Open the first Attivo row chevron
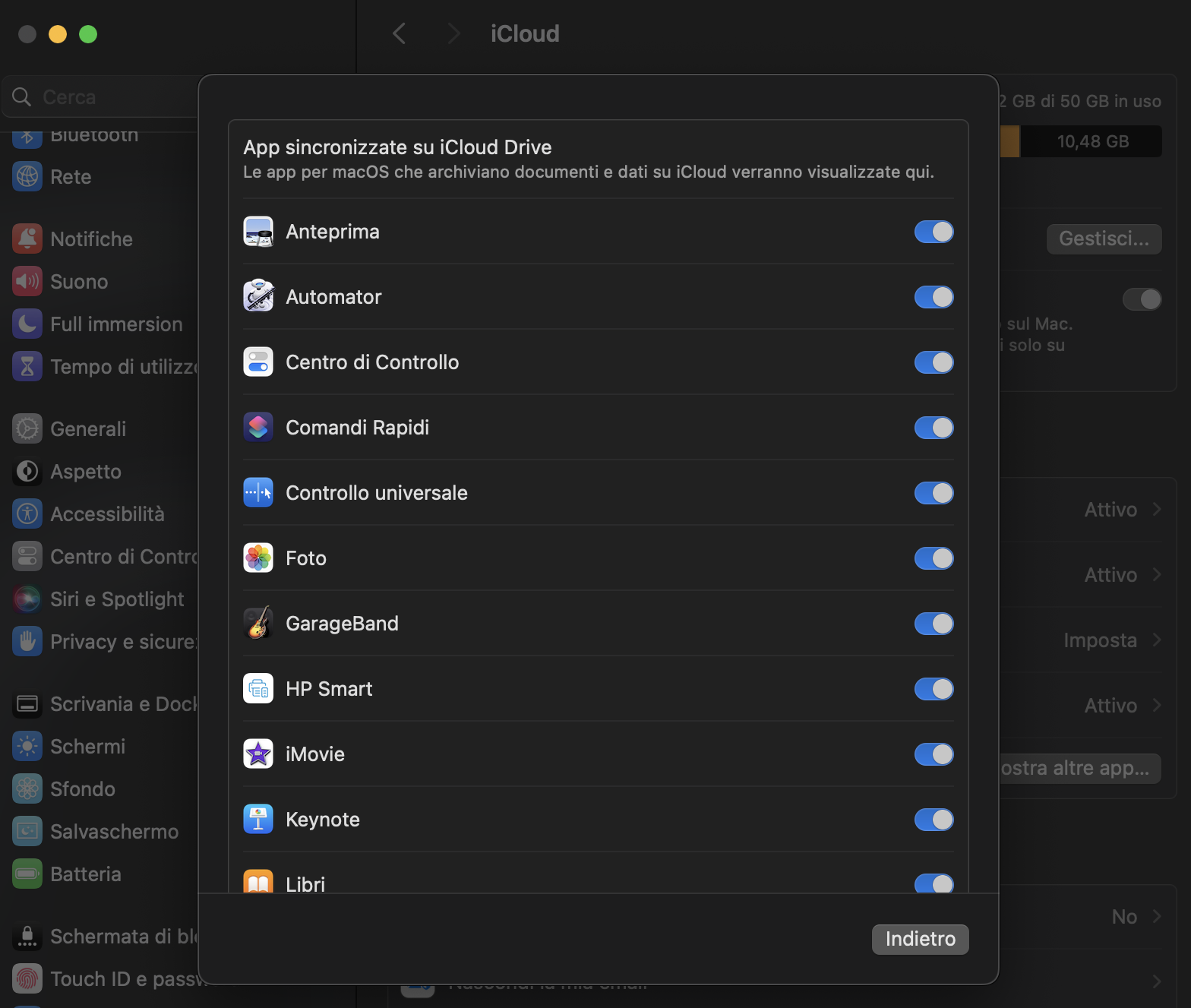 [x=1157, y=509]
